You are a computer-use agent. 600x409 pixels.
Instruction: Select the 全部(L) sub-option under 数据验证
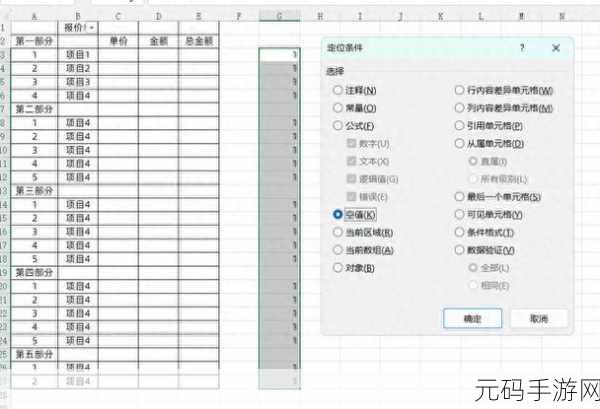tap(489, 267)
